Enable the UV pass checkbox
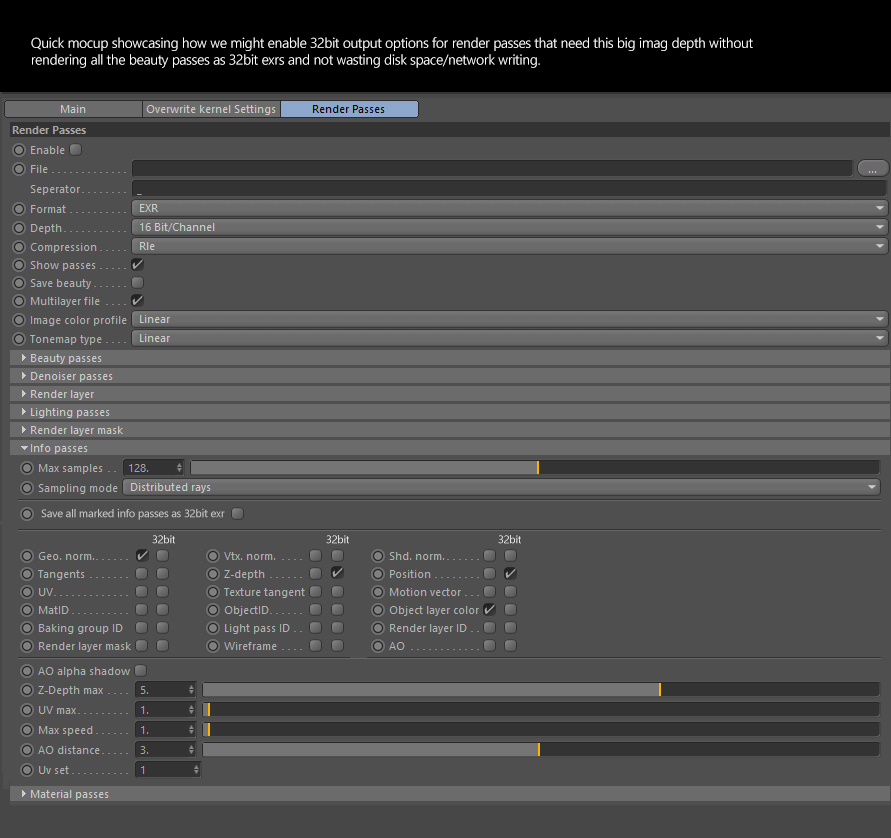 point(141,592)
